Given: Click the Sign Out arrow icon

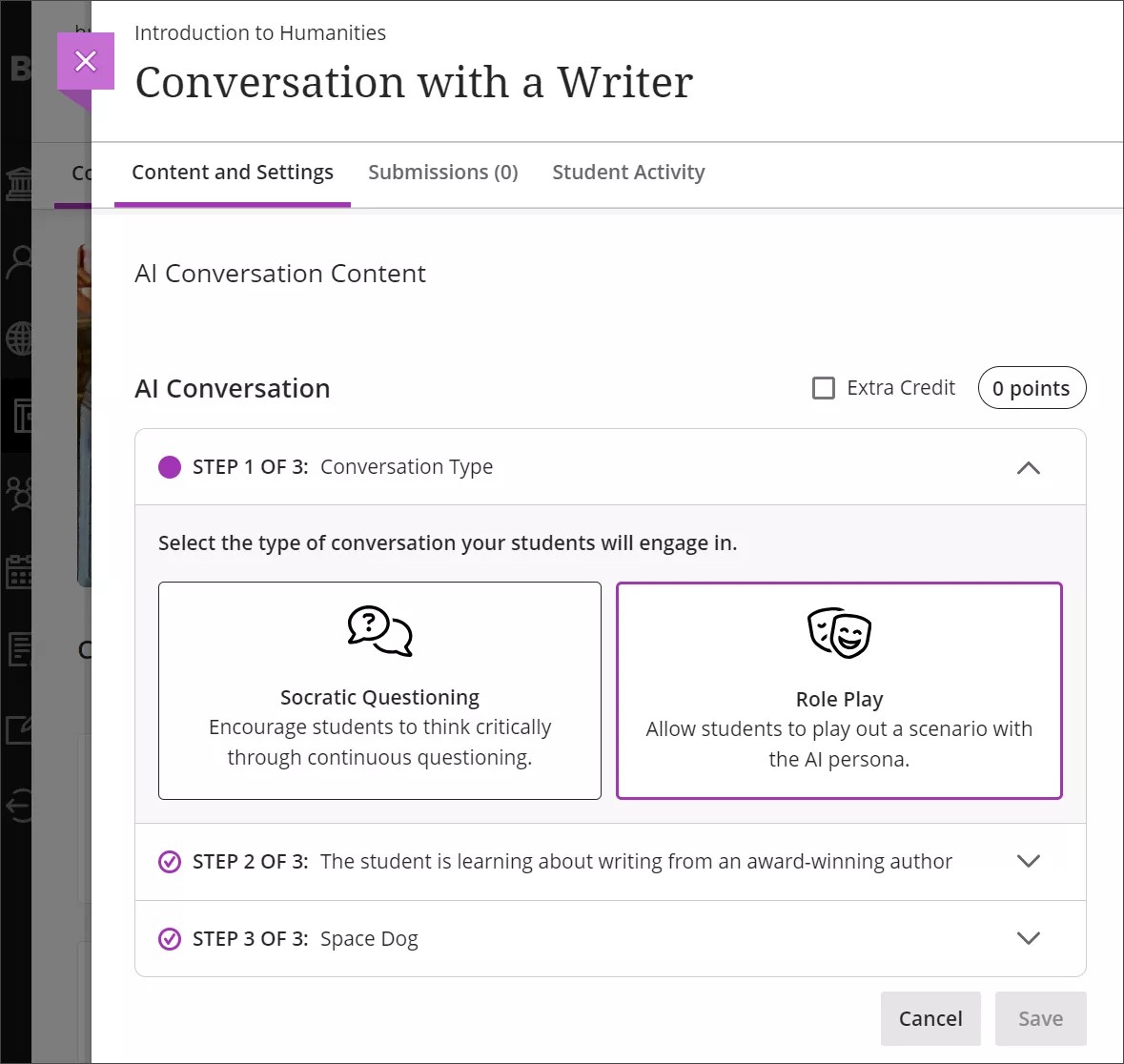Looking at the screenshot, I should [19, 806].
